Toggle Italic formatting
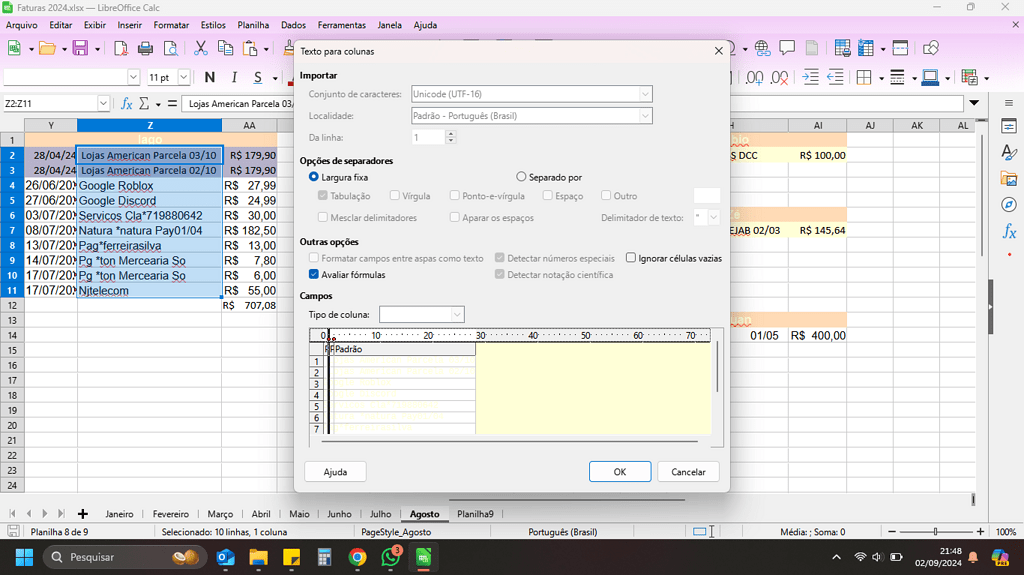Viewport: 1024px width, 575px height. [234, 78]
